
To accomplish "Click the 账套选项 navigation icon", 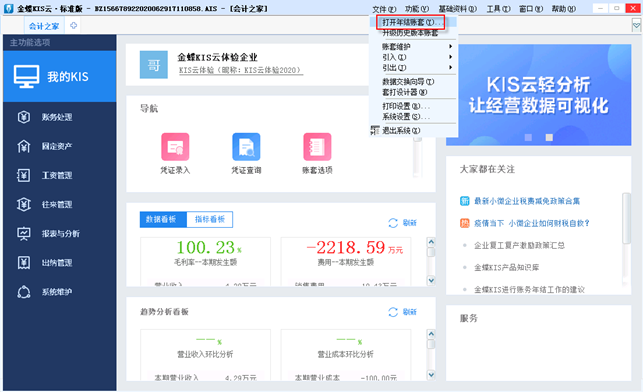I will coord(317,147).
